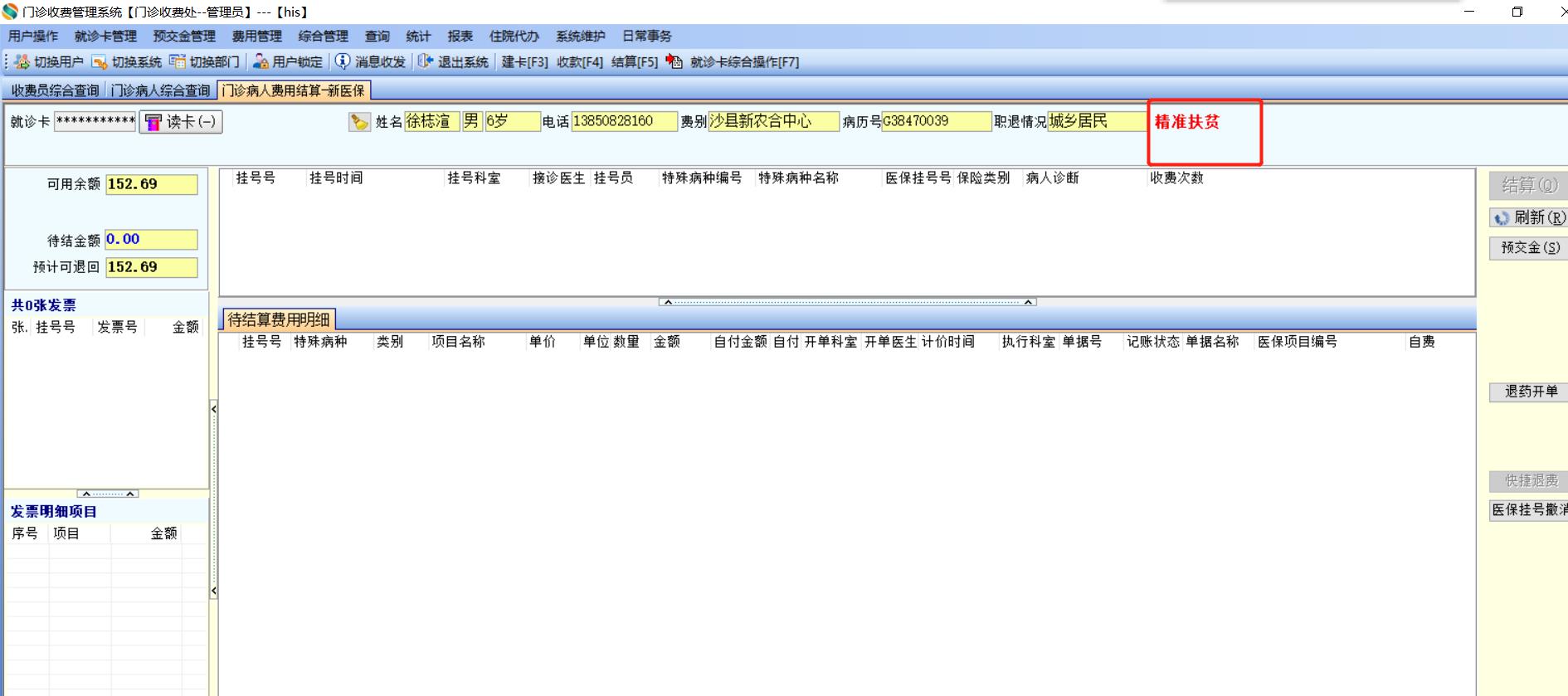Click the 切换部门 toolbar icon
Screen dimensions: 1568x696
pos(178,62)
